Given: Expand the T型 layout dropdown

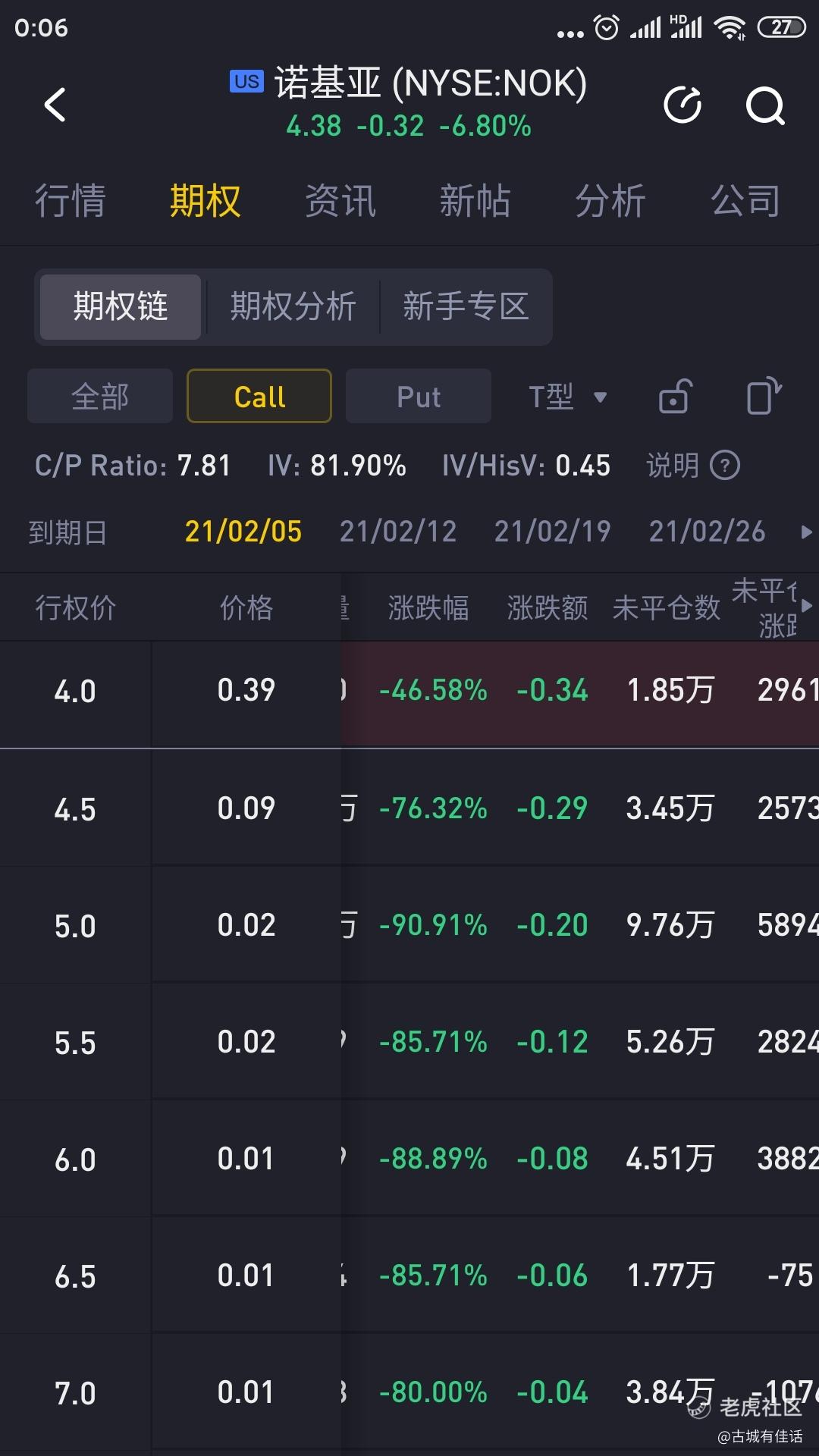Looking at the screenshot, I should pyautogui.click(x=567, y=396).
